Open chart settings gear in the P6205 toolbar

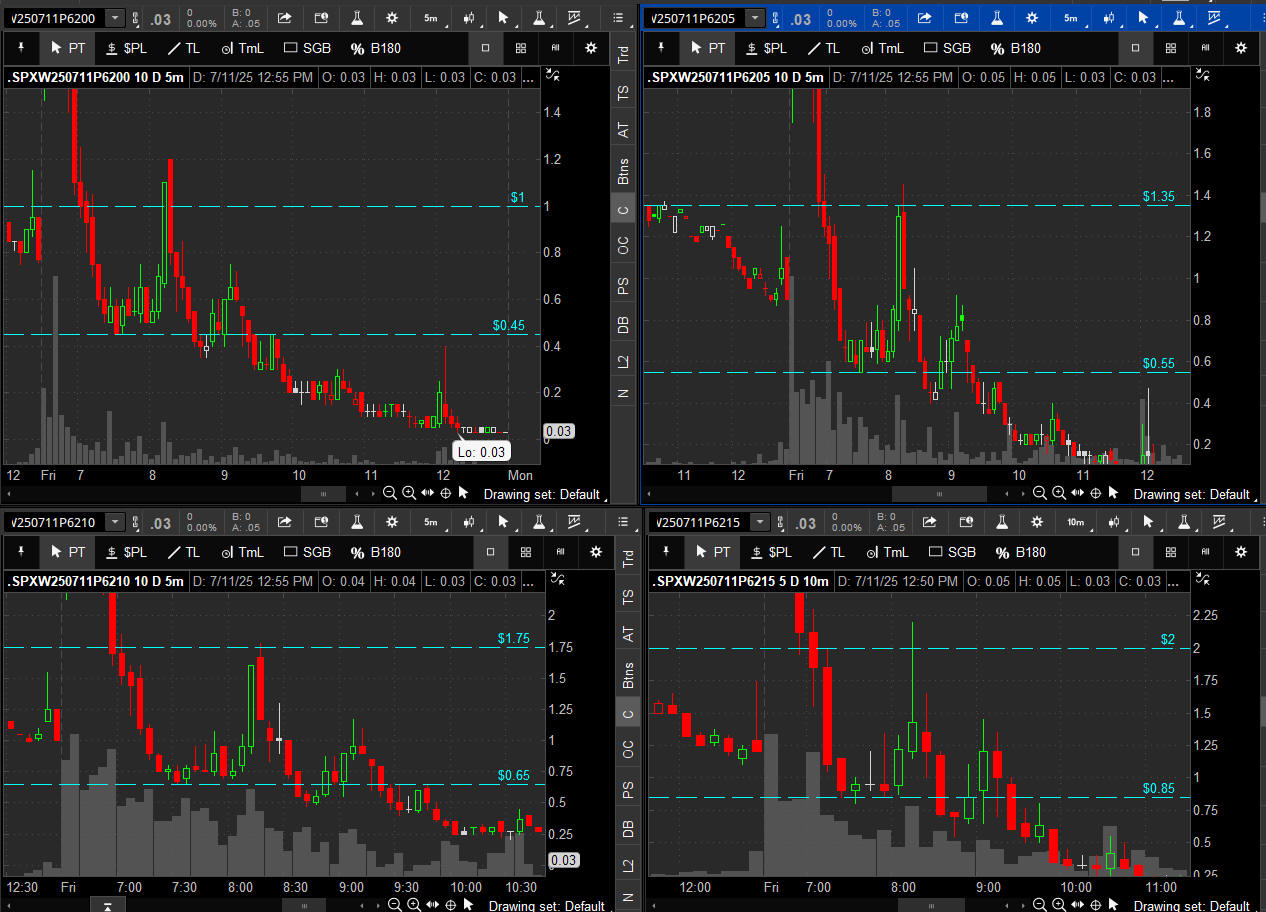pyautogui.click(x=1033, y=18)
